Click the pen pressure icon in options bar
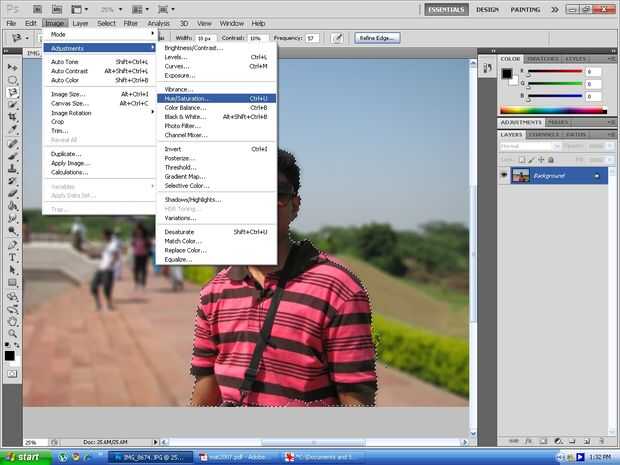 (x=337, y=38)
